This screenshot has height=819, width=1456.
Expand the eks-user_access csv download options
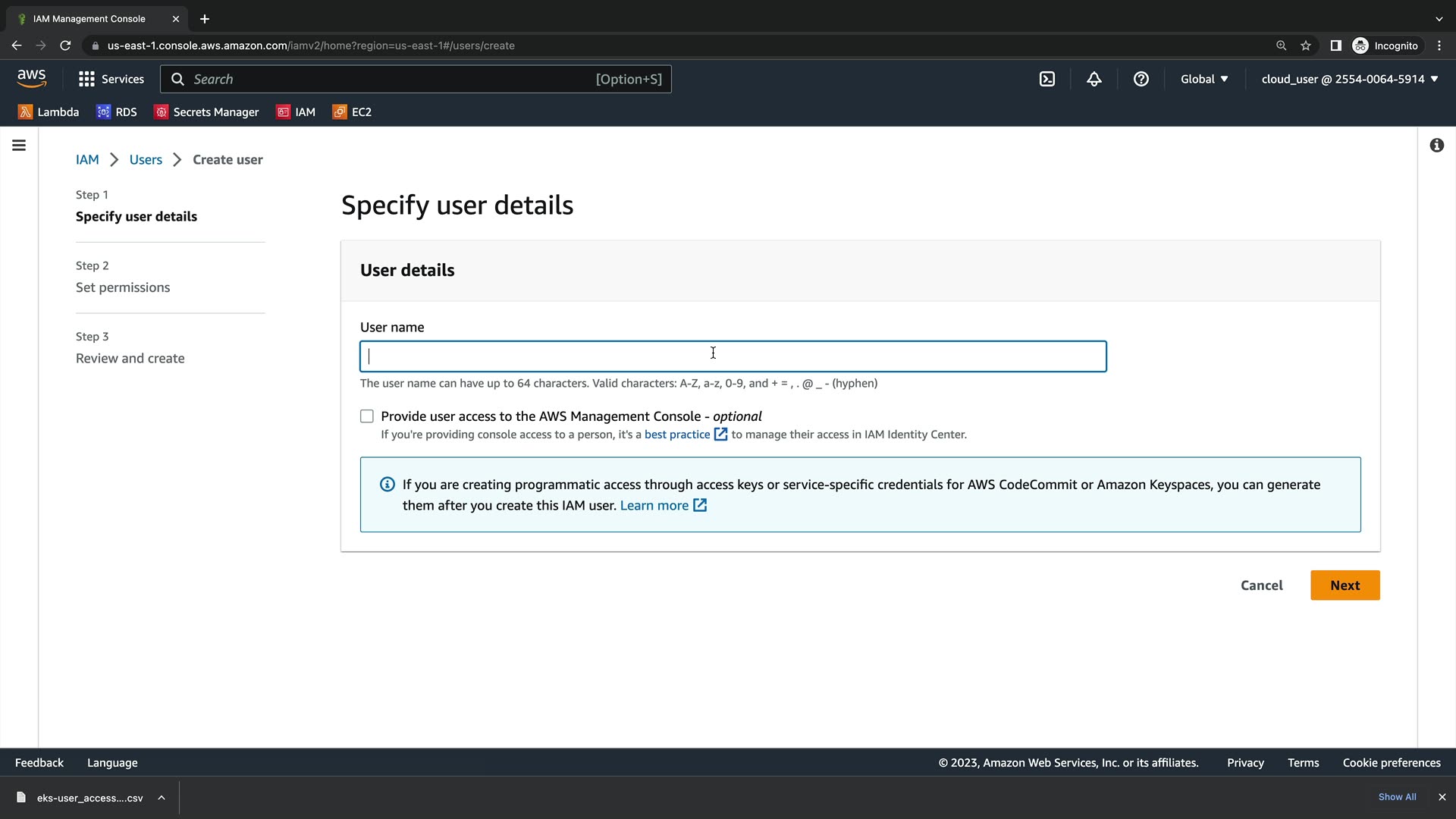162,797
